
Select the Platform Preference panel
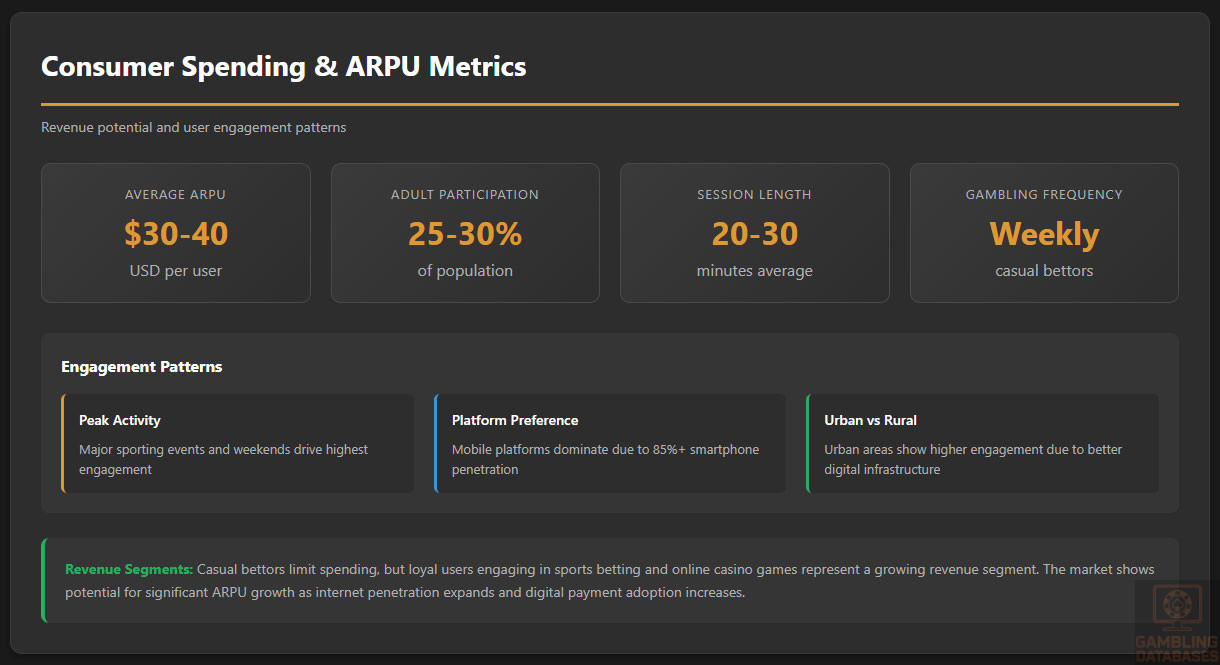coord(610,443)
